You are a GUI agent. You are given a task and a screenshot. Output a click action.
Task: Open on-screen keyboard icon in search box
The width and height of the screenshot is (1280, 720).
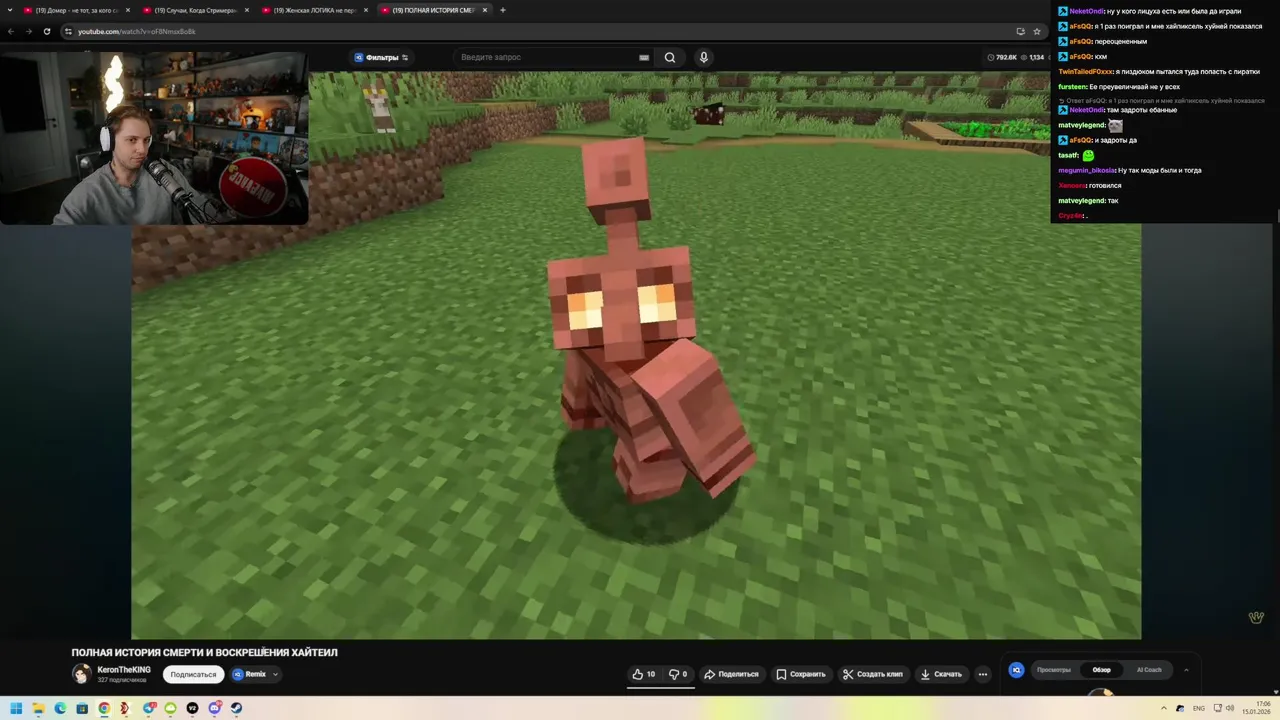[644, 57]
